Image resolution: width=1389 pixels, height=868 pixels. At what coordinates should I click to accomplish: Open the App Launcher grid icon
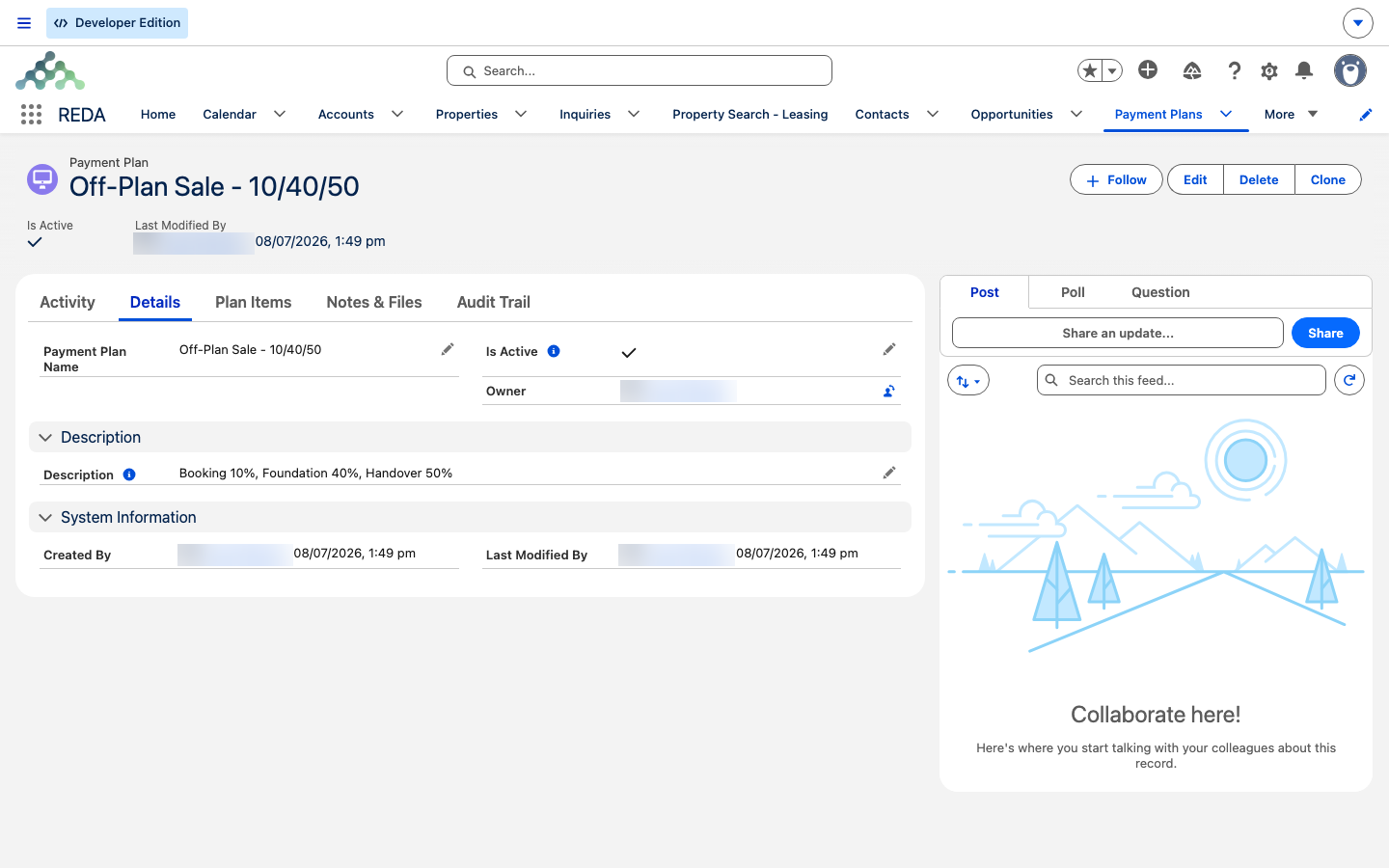(x=31, y=114)
